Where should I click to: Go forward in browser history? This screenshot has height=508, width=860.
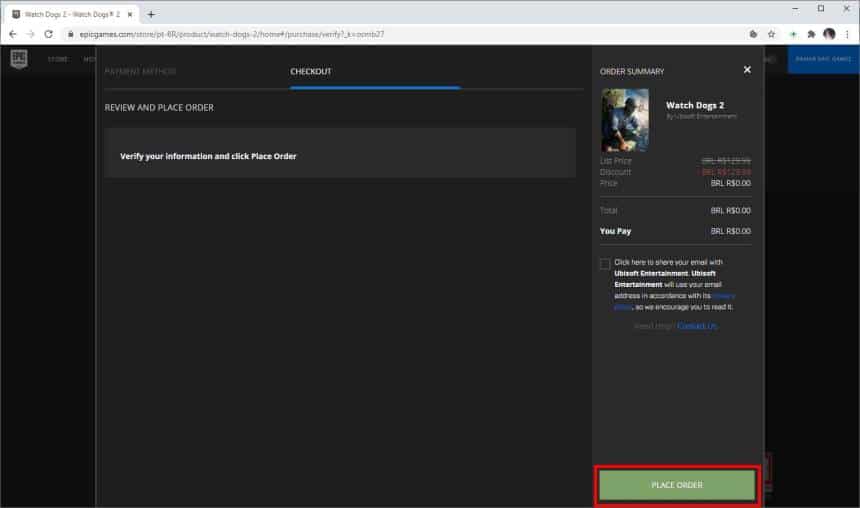pyautogui.click(x=31, y=34)
